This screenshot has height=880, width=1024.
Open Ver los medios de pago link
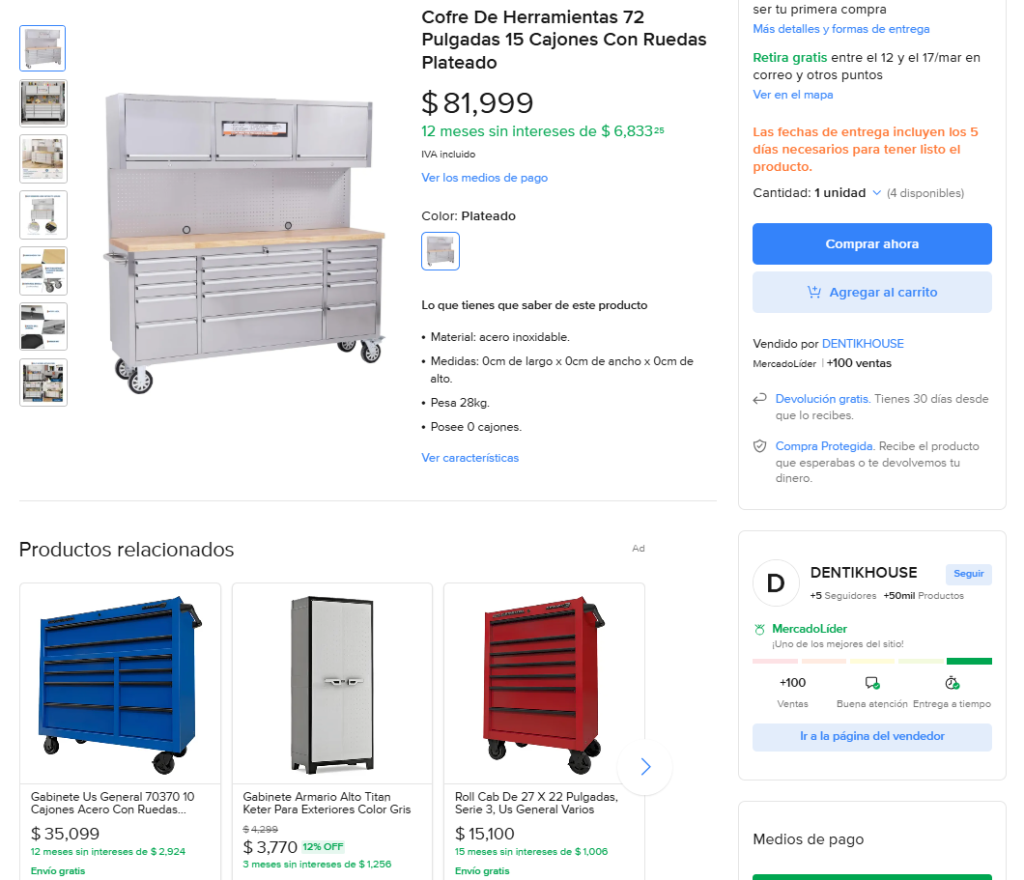click(x=485, y=178)
